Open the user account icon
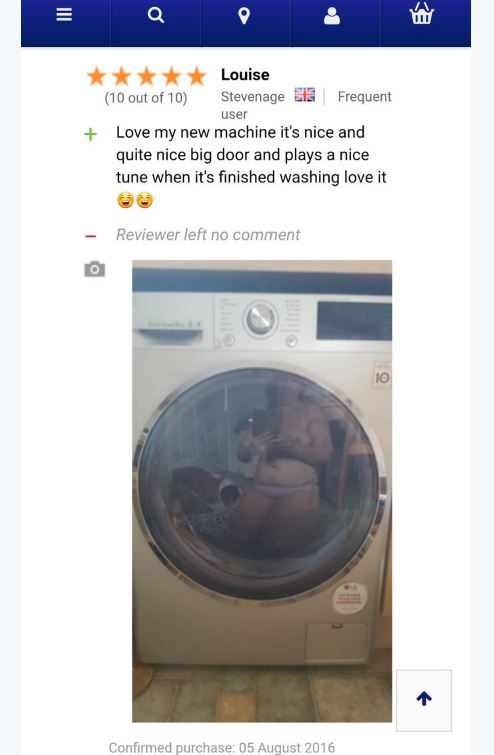The image size is (494, 755). click(332, 16)
